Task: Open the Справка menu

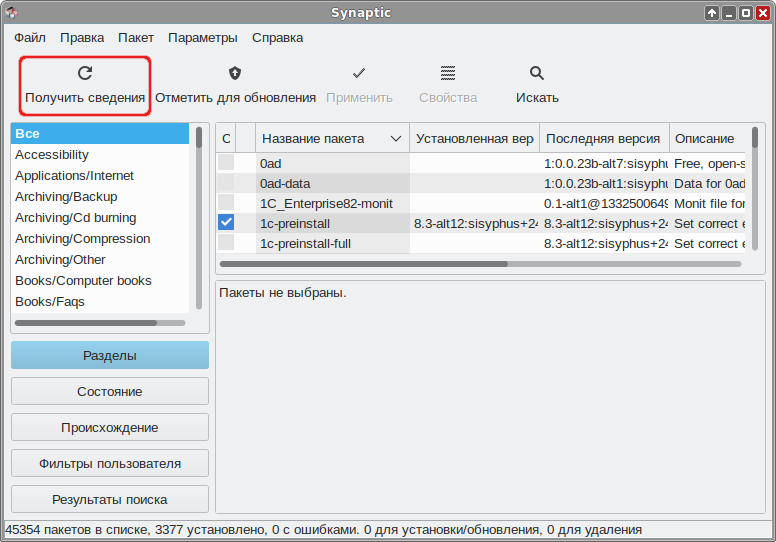Action: 278,38
